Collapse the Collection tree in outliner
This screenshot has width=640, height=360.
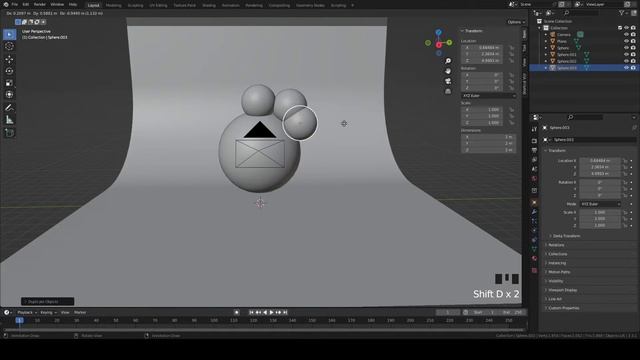click(540, 28)
